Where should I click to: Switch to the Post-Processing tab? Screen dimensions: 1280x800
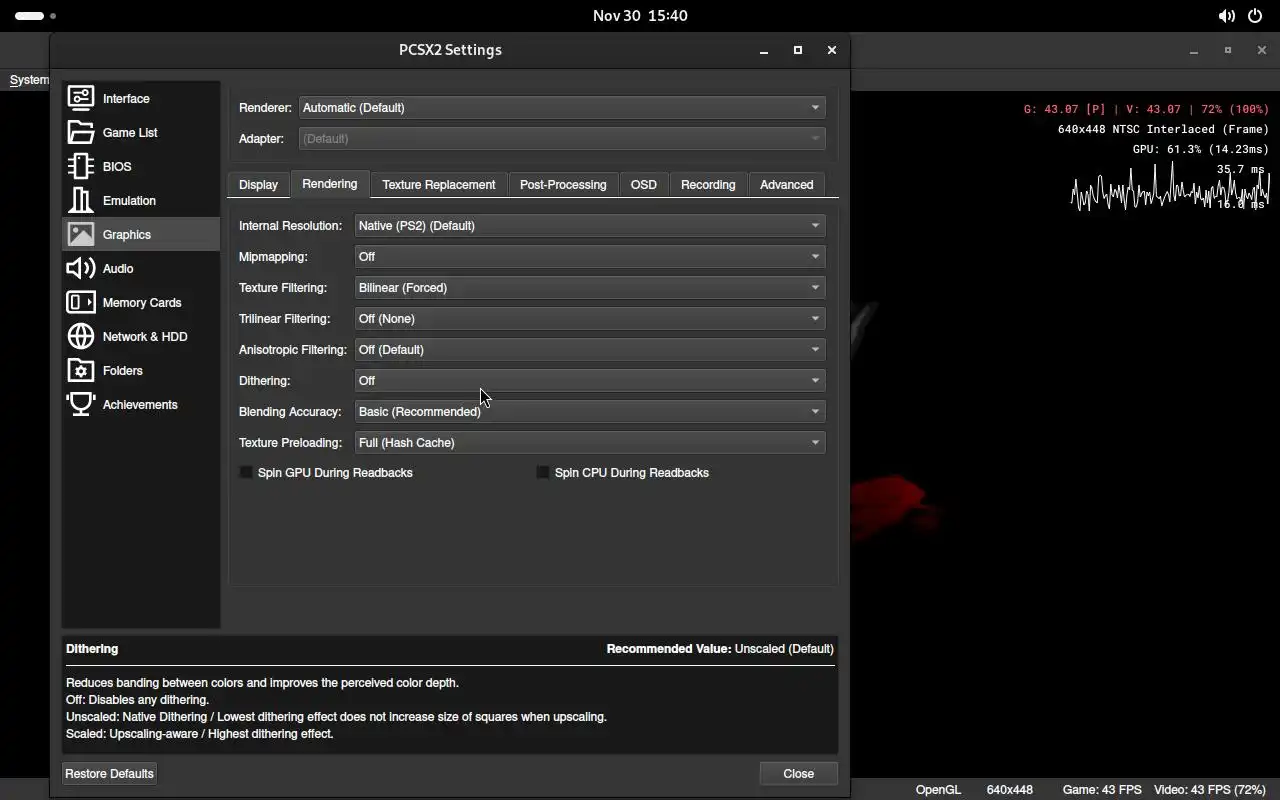563,184
